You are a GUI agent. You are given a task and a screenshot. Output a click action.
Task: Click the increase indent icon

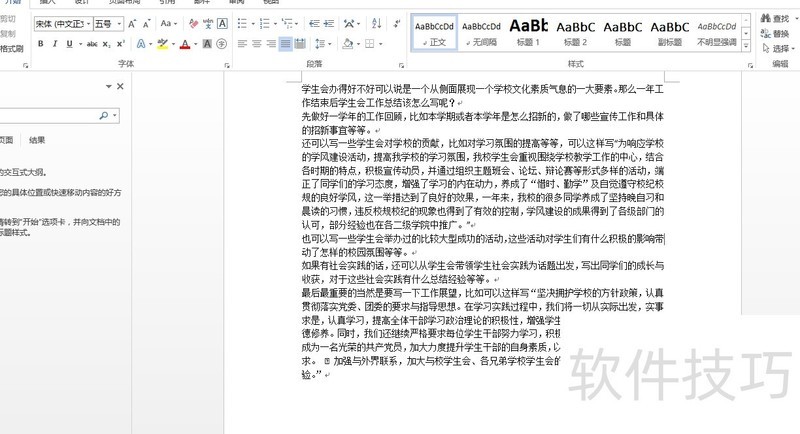coord(326,24)
